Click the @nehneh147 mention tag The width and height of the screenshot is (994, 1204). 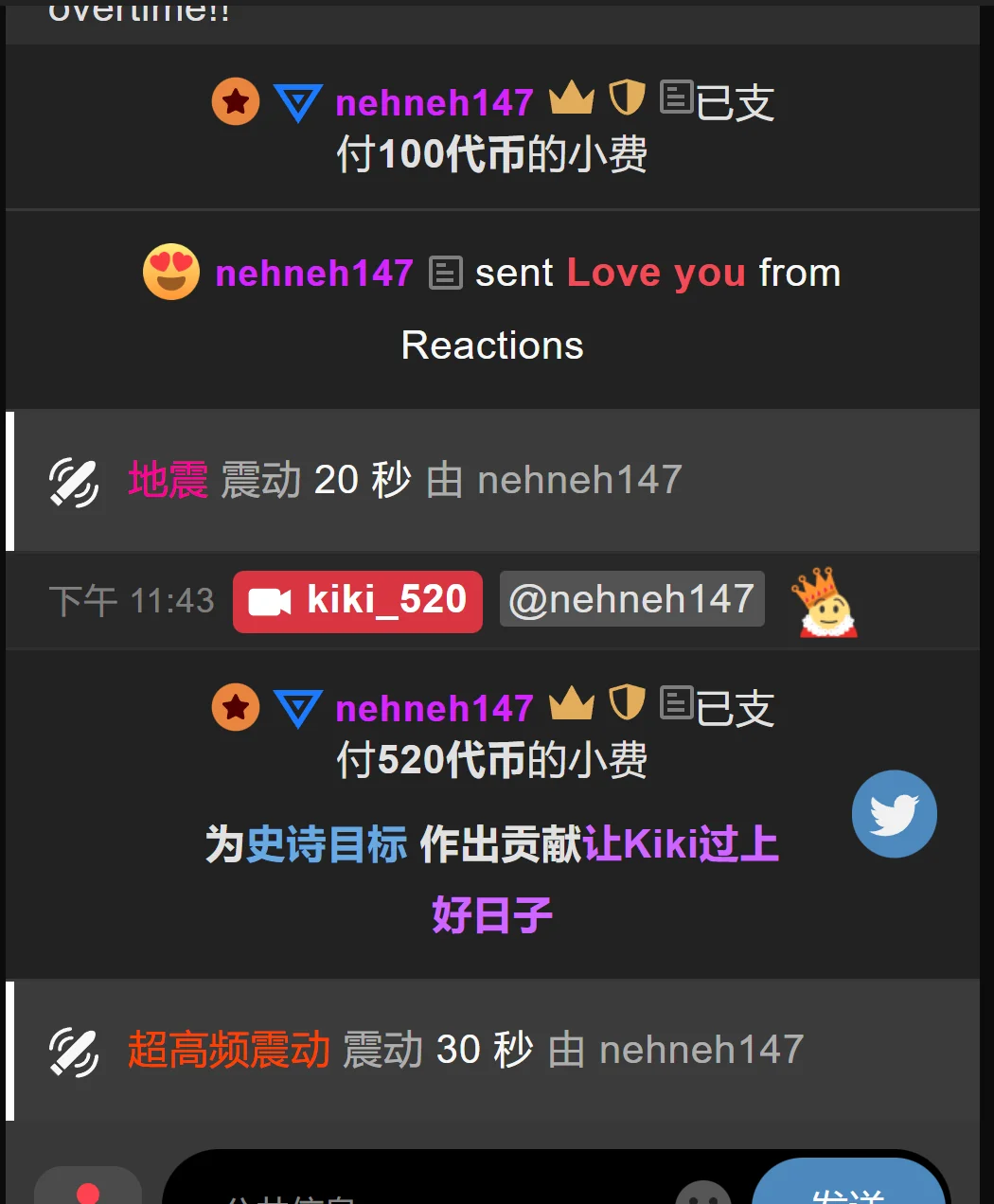pos(631,599)
